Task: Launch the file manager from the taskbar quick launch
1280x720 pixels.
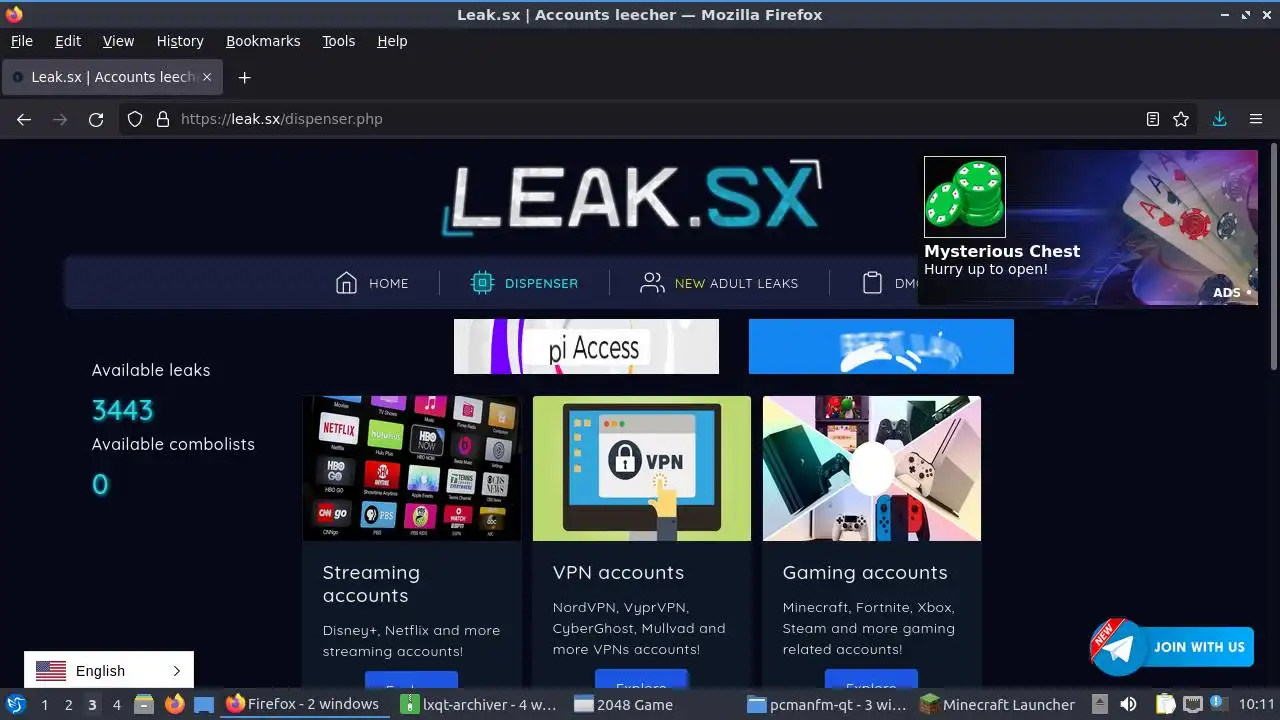Action: (x=143, y=704)
